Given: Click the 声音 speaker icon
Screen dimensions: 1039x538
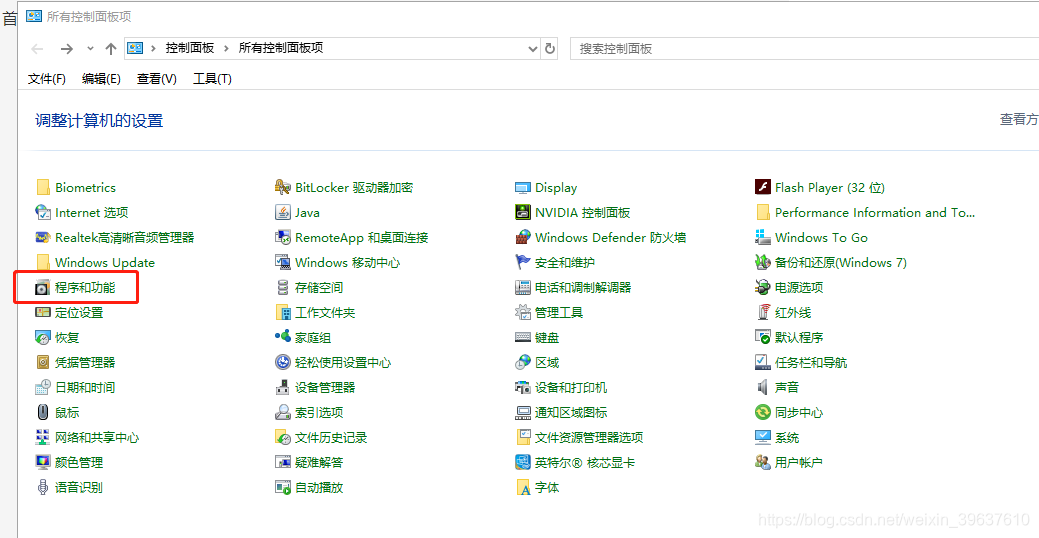Looking at the screenshot, I should 763,387.
